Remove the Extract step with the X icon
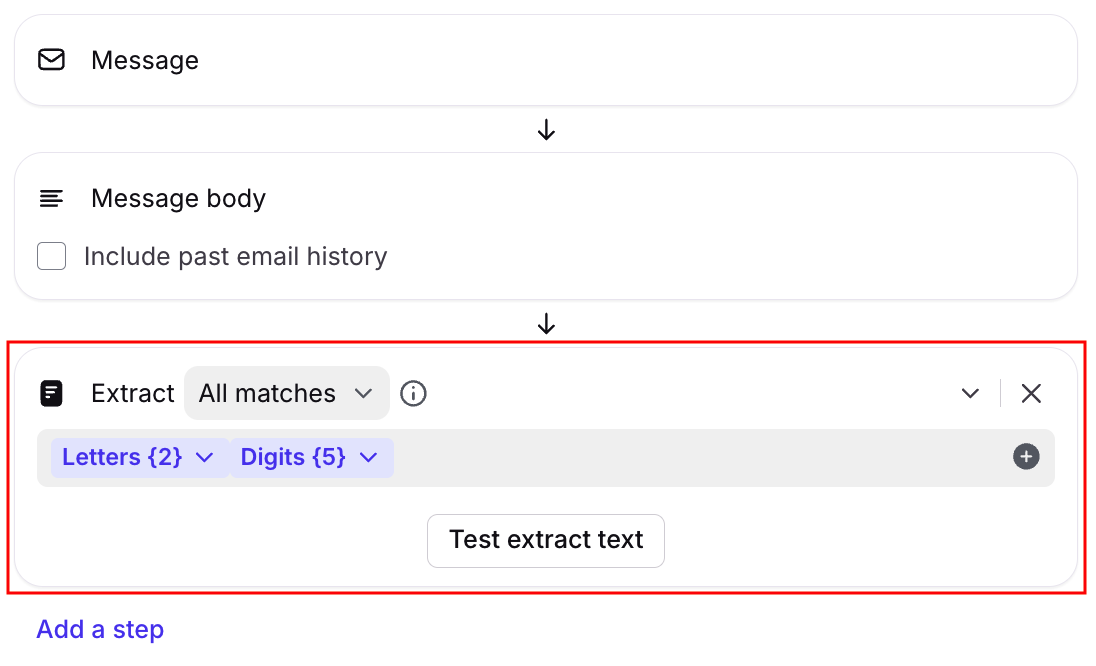Screen dimensions: 1096x666 pyautogui.click(x=1031, y=393)
